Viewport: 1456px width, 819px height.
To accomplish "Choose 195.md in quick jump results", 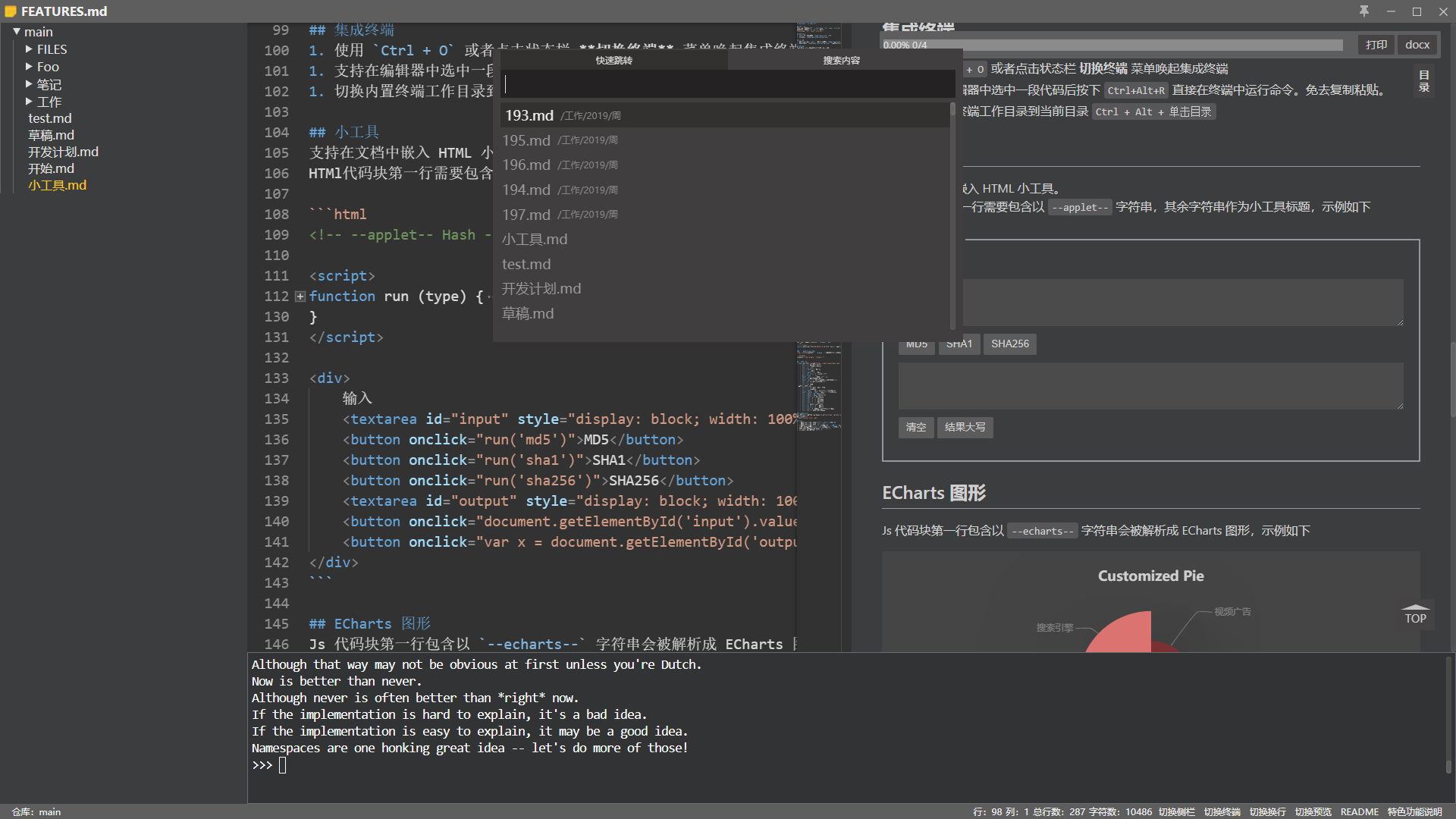I will coord(723,140).
